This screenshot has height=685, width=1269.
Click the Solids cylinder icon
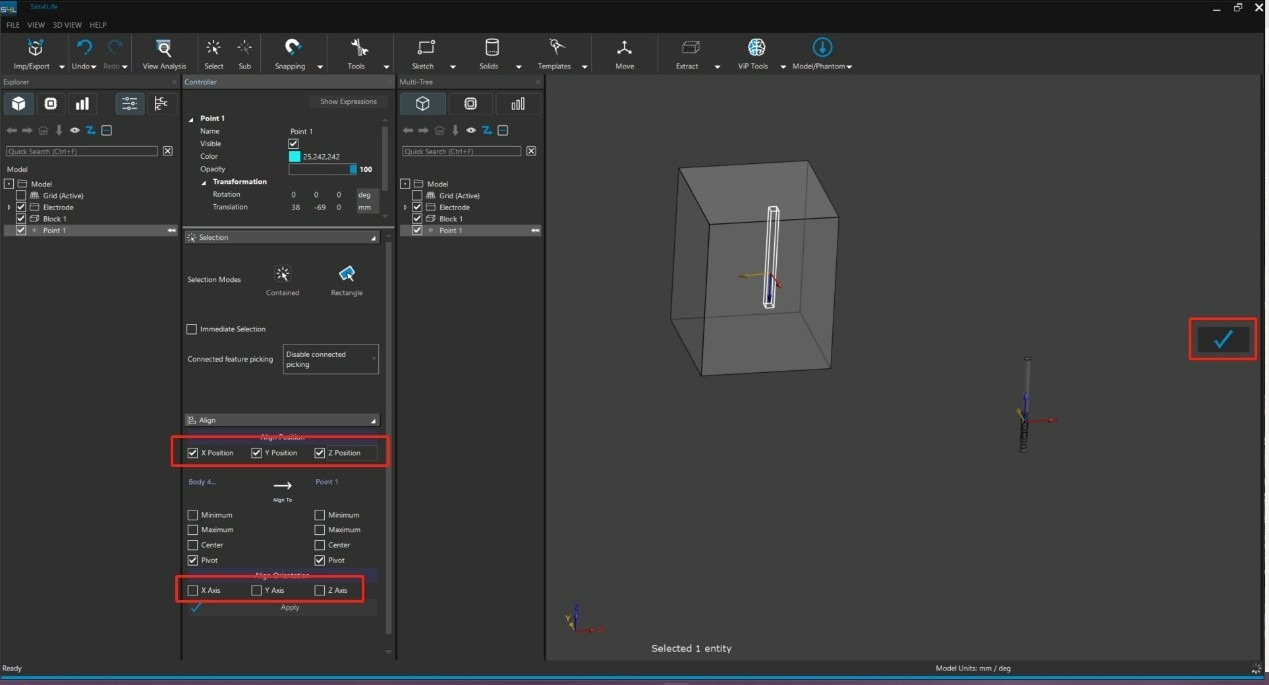point(491,48)
